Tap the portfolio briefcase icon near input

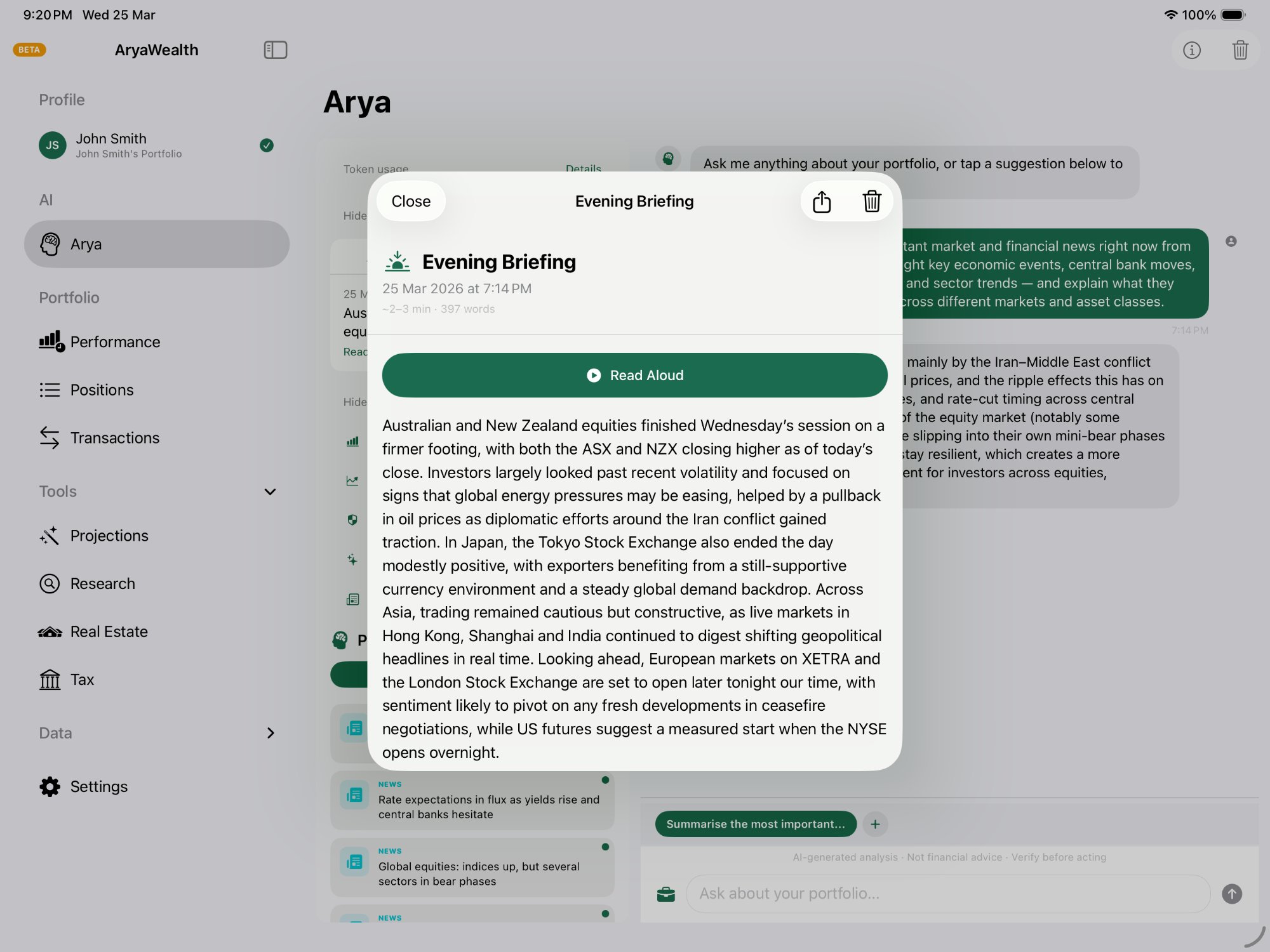click(x=665, y=894)
